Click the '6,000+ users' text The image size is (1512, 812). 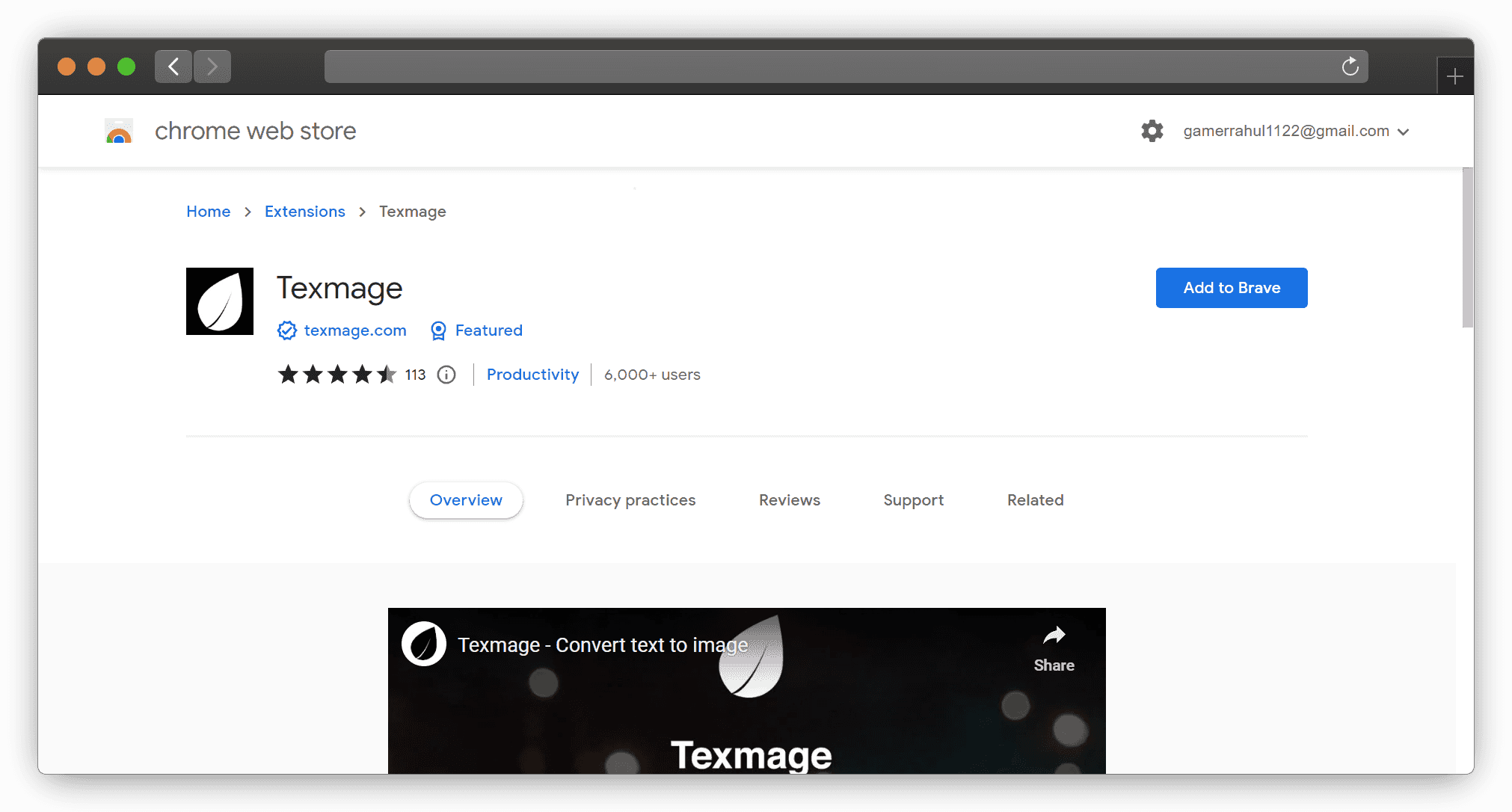tap(652, 375)
